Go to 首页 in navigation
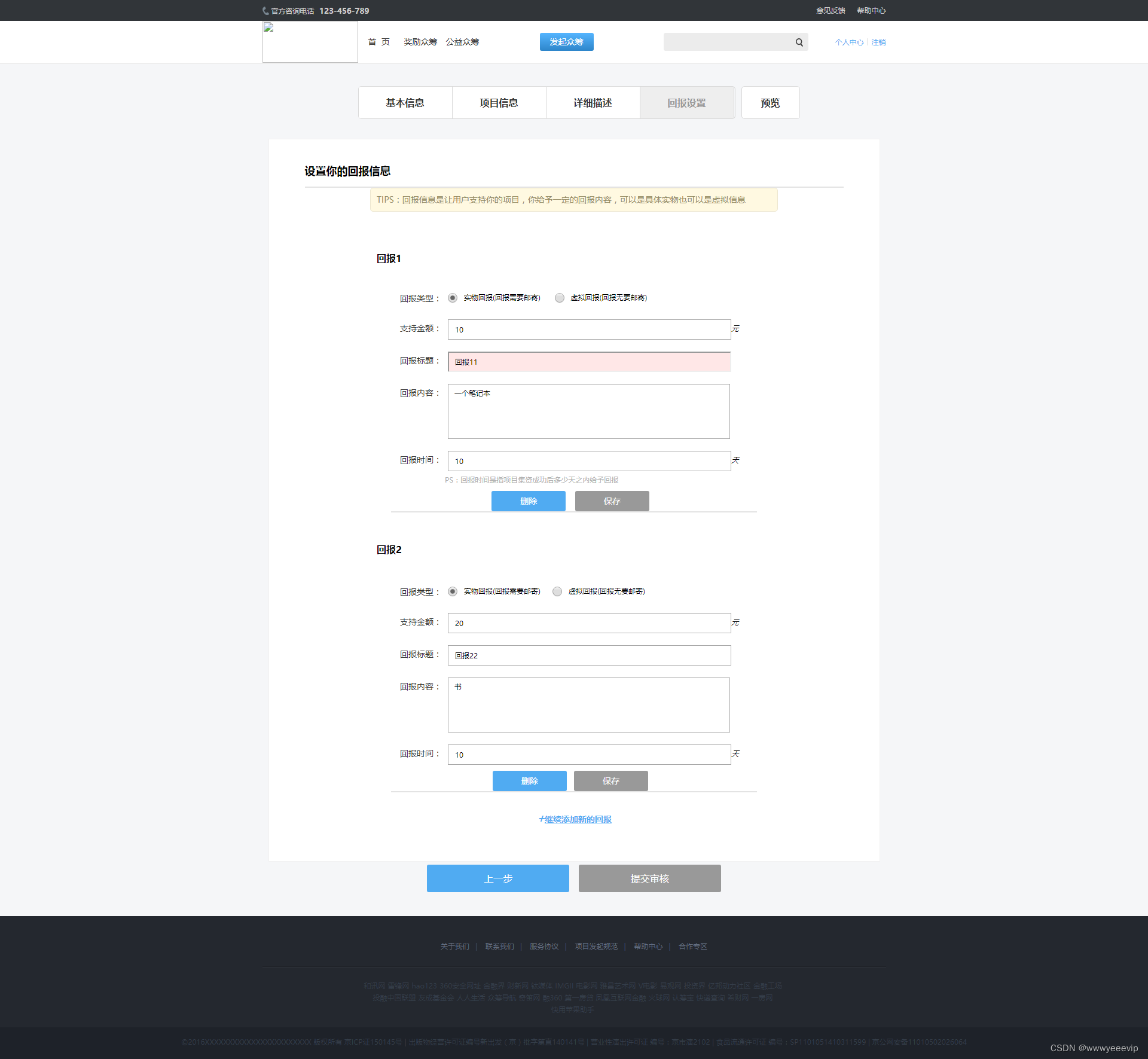This screenshot has height=1059, width=1148. click(379, 42)
